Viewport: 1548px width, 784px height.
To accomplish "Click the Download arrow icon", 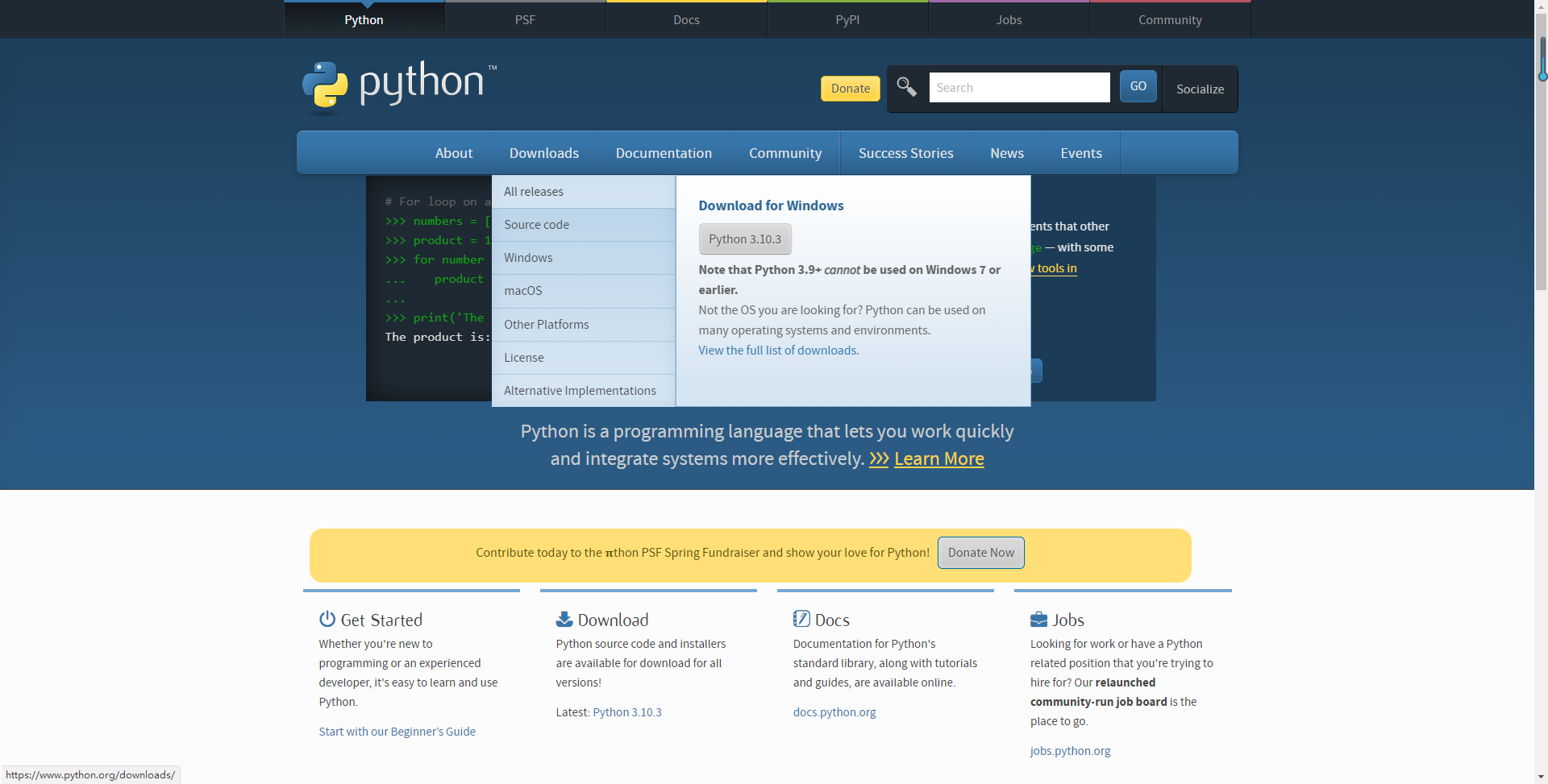I will [564, 619].
